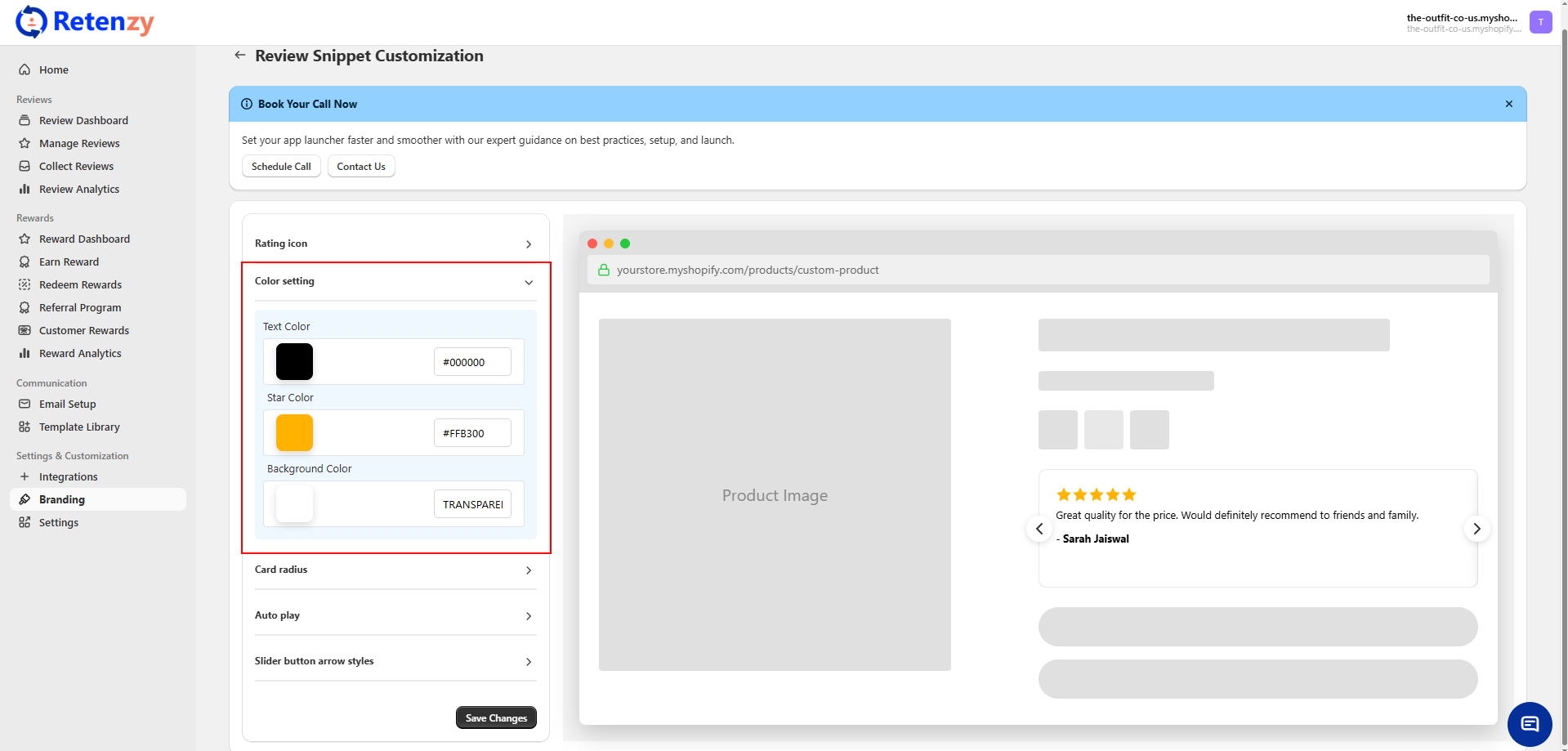Show next review with right slider arrow
The height and width of the screenshot is (751, 1568).
(1476, 529)
